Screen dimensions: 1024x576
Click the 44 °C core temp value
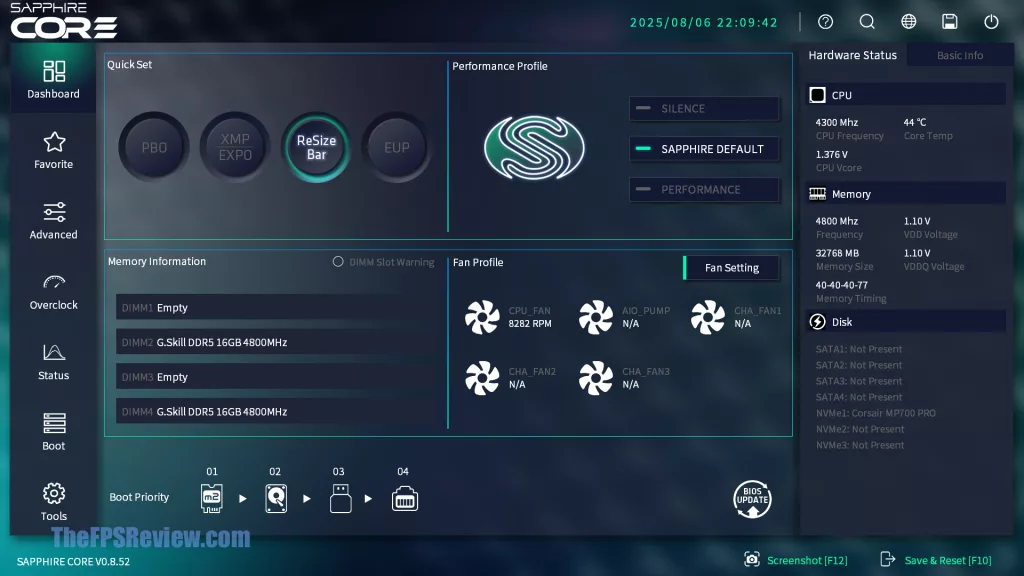tap(914, 122)
